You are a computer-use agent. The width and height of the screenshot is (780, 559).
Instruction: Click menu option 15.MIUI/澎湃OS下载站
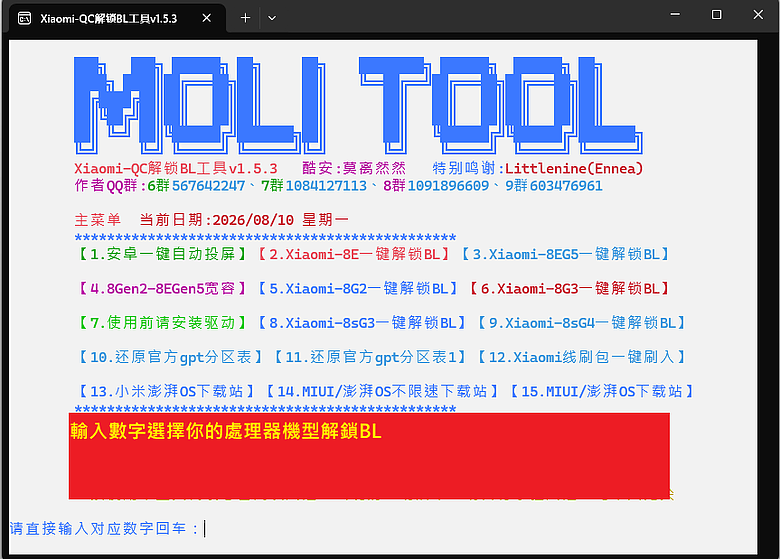602,391
